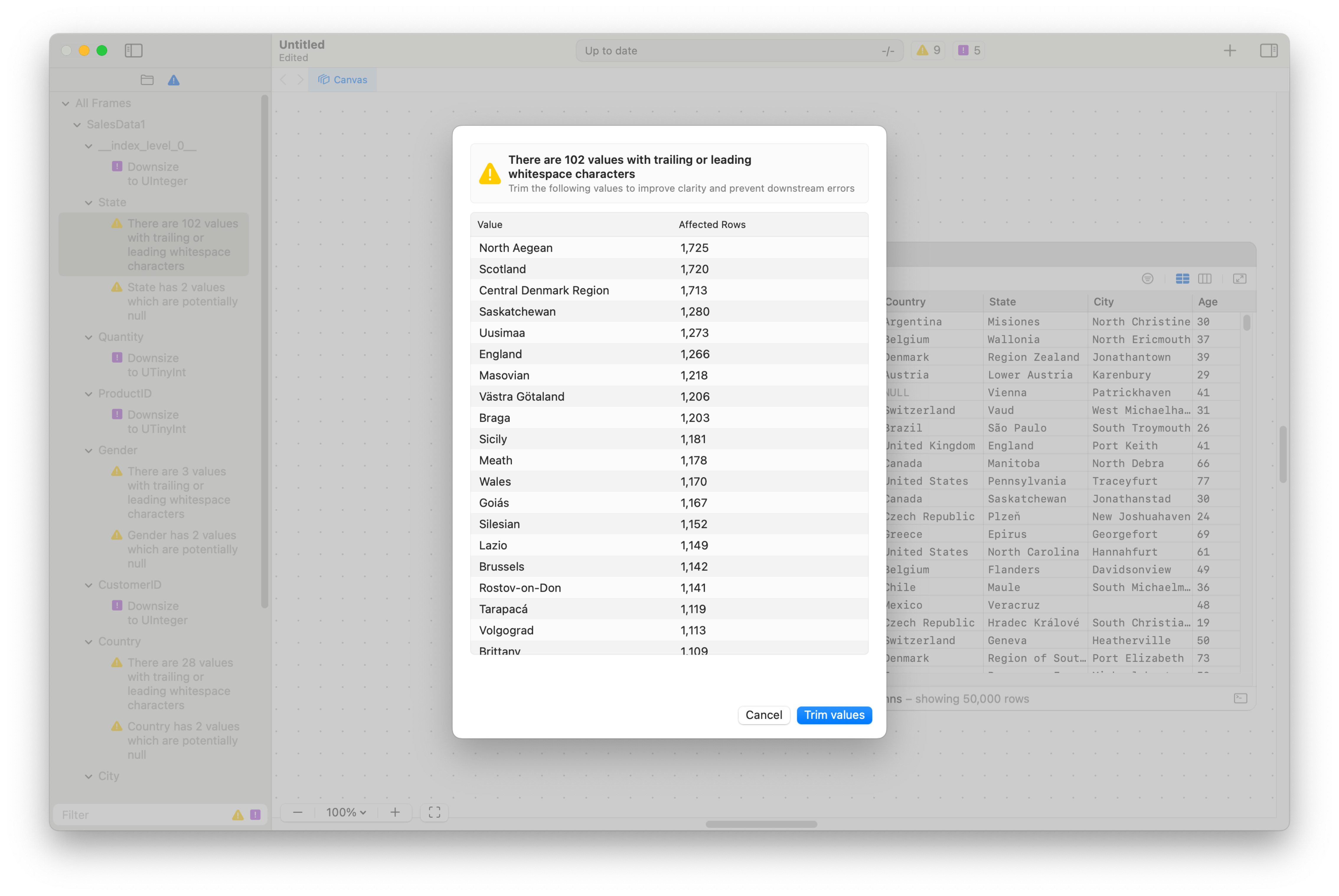Zoom out with the minus button
Screen dimensions: 1339x896
[x=298, y=812]
